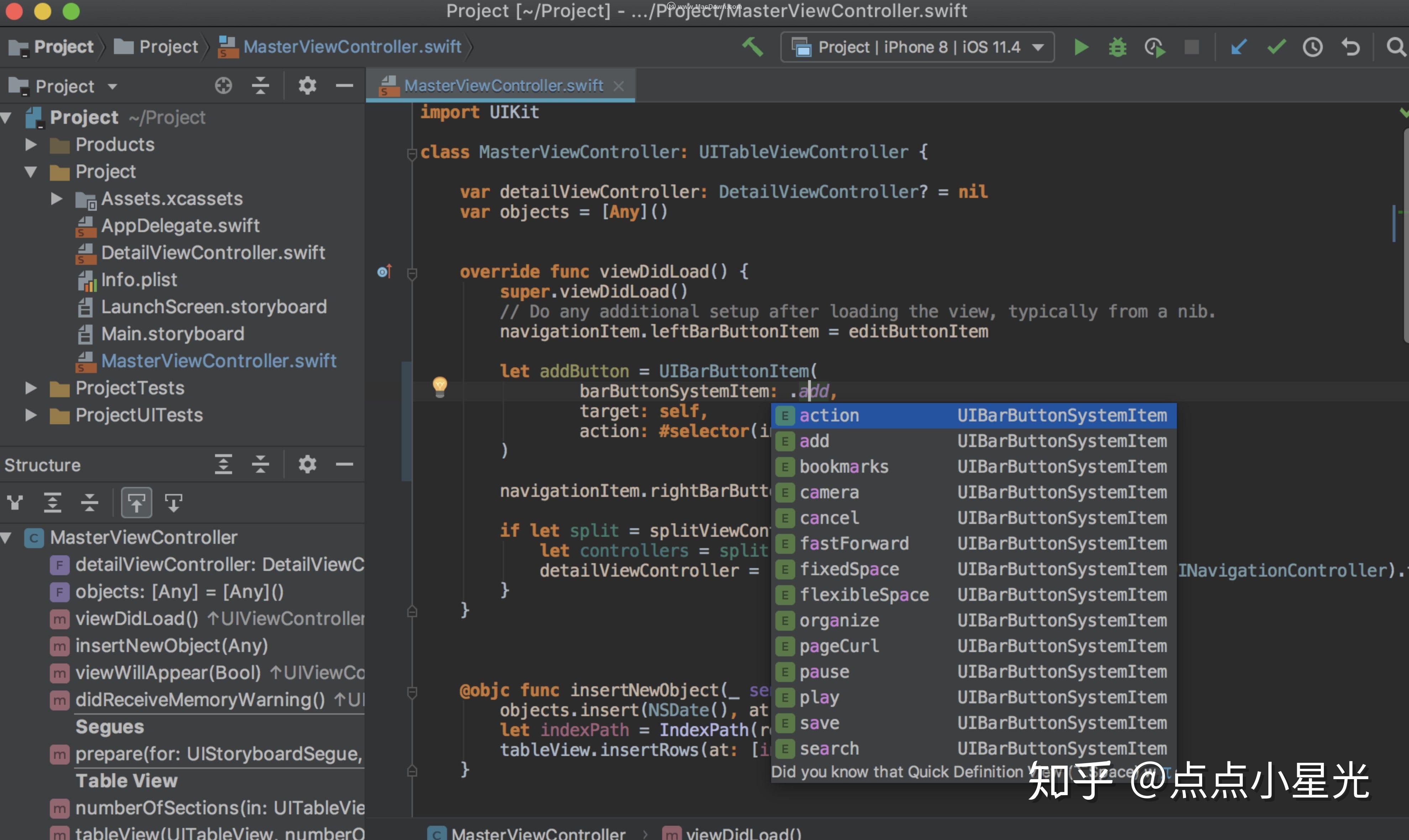The image size is (1409, 840).
Task: Open the Project panel settings gear
Action: (x=307, y=85)
